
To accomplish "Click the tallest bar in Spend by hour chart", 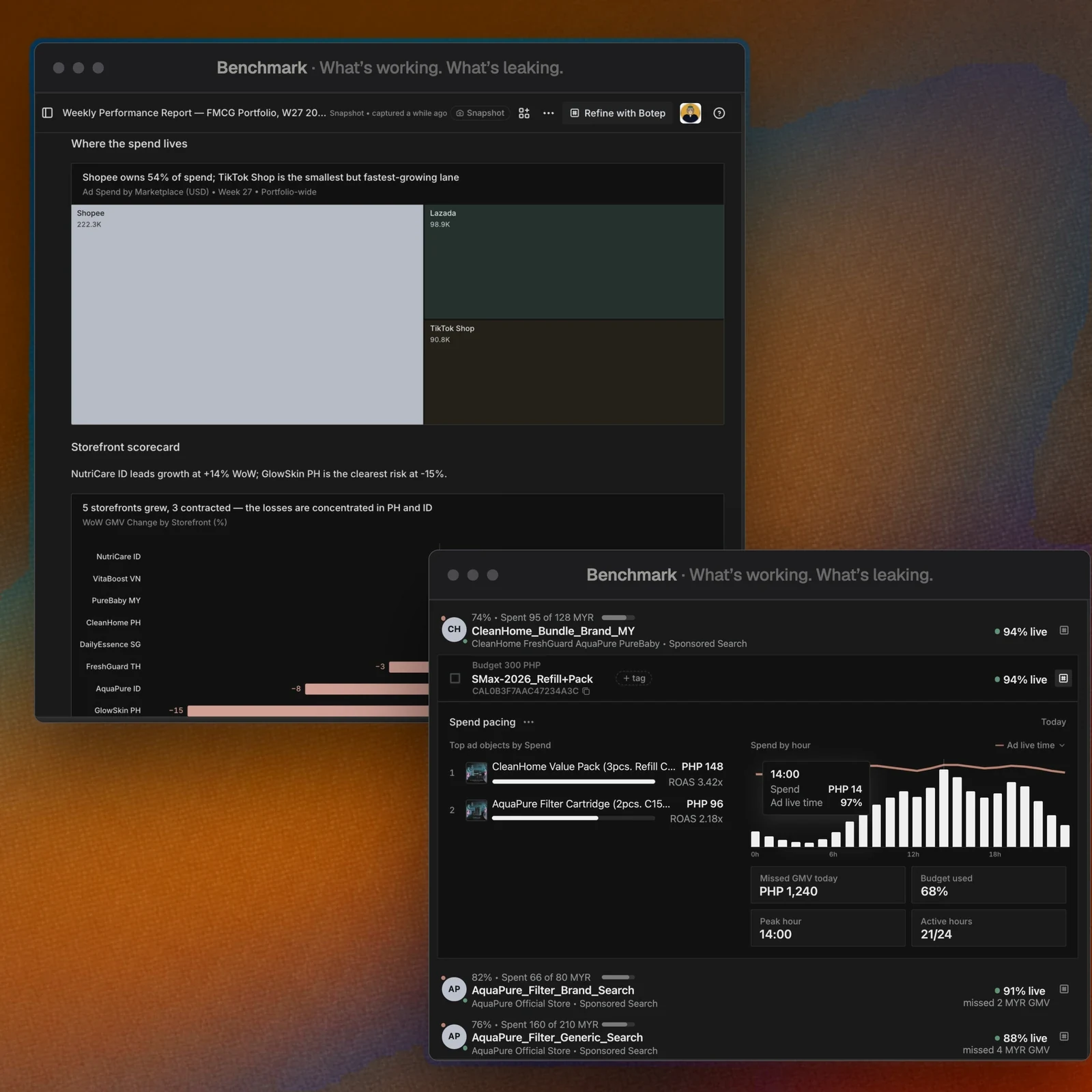I will click(x=944, y=808).
